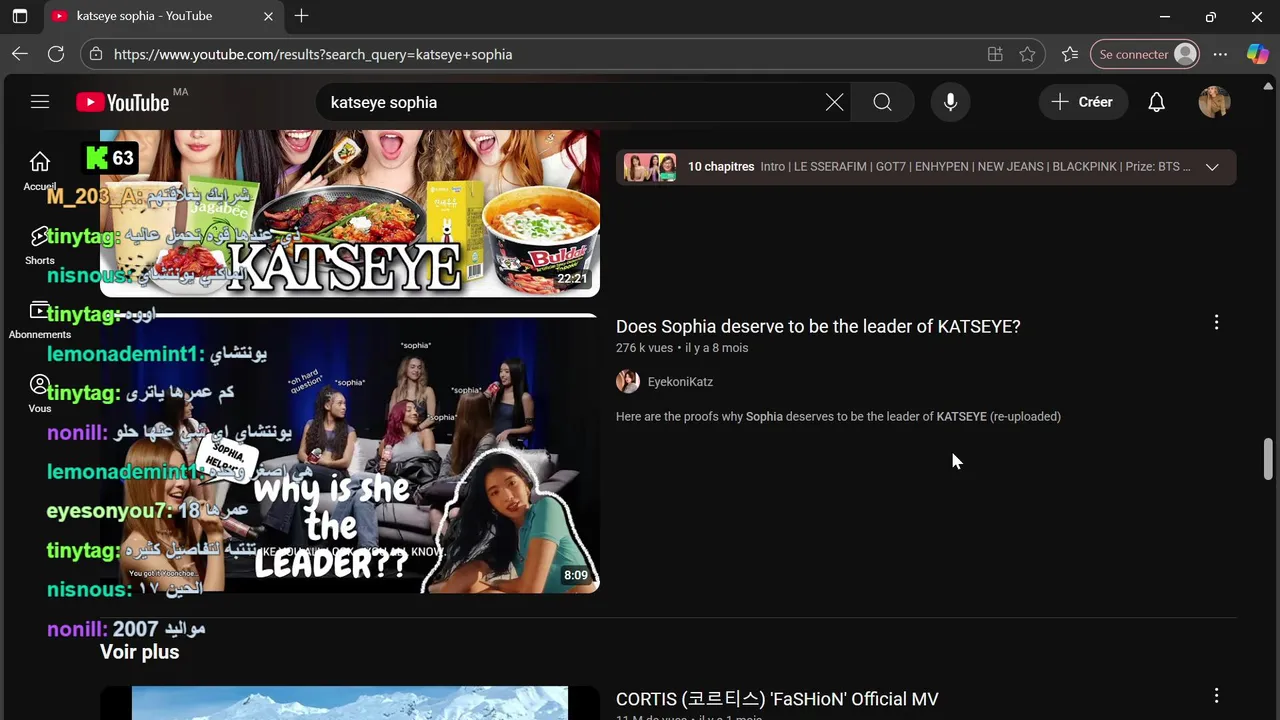Image resolution: width=1280 pixels, height=720 pixels.
Task: Open Abonnements in sidebar
Action: point(40,320)
